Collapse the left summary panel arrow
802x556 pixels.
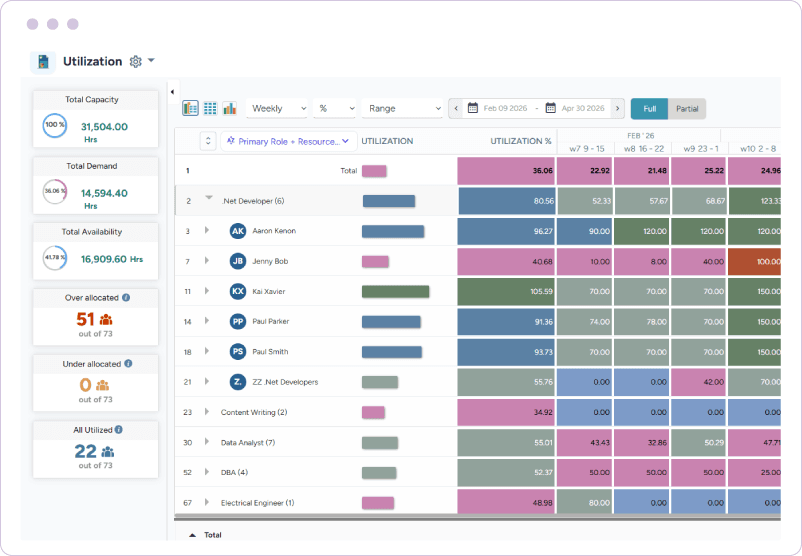(172, 92)
